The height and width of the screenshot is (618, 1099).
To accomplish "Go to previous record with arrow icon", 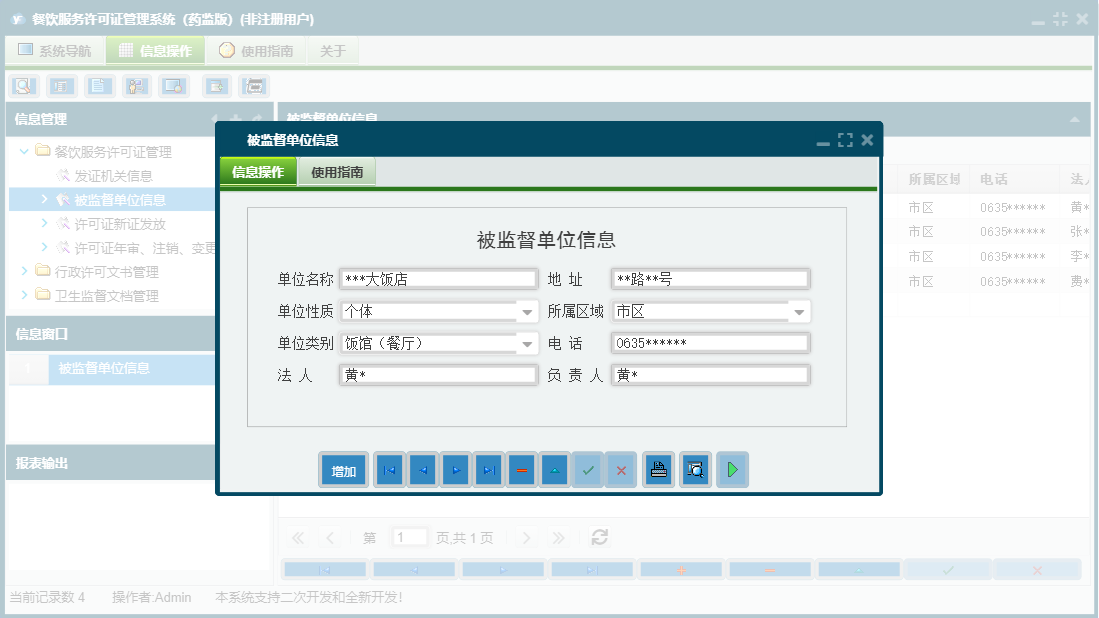I will pyautogui.click(x=421, y=469).
